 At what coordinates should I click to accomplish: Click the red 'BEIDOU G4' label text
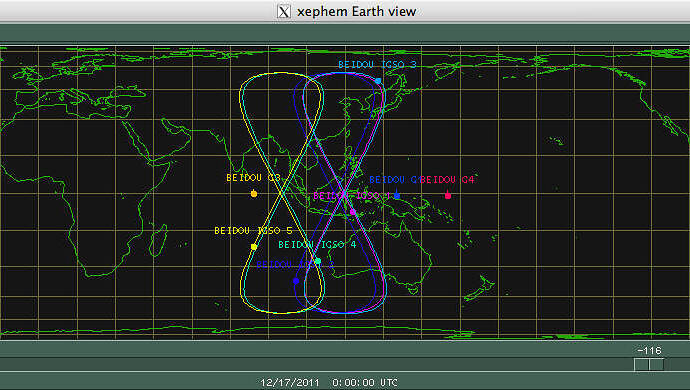(448, 180)
